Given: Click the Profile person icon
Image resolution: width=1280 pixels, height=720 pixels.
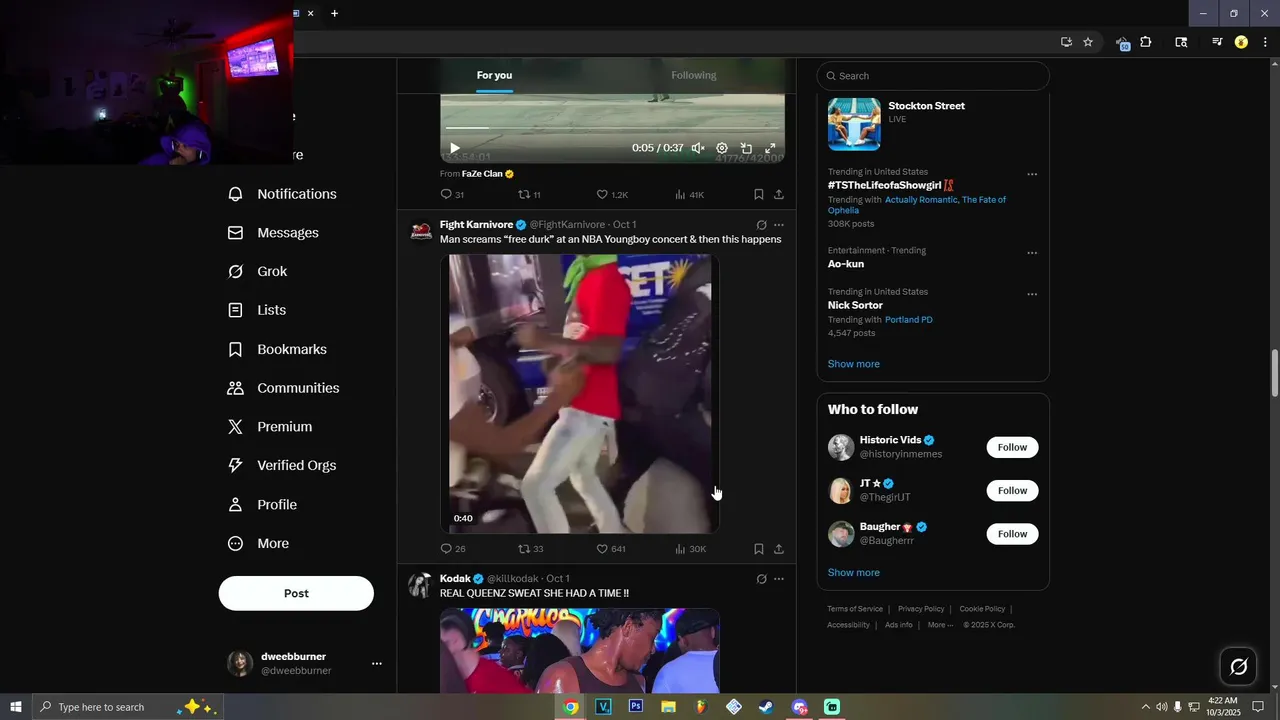Looking at the screenshot, I should (x=235, y=505).
